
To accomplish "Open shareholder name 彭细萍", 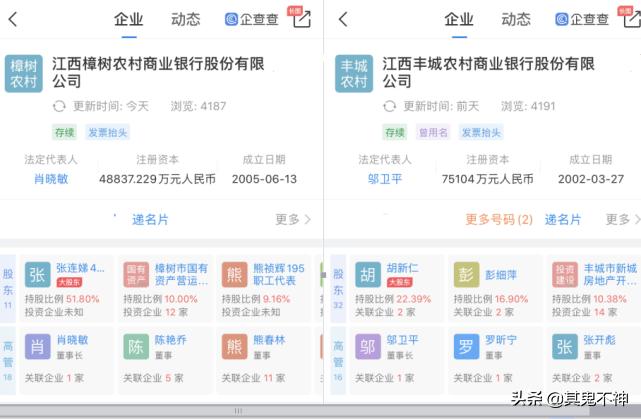I will point(501,275).
